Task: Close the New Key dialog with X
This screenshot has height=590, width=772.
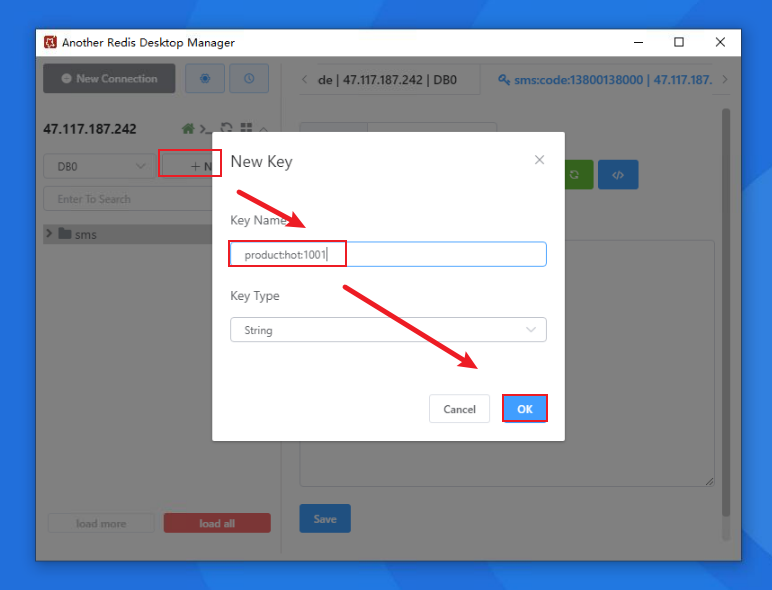Action: pyautogui.click(x=540, y=160)
